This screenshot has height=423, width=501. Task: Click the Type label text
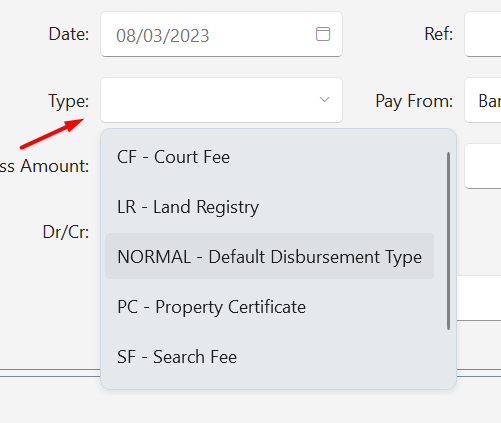pyautogui.click(x=69, y=101)
